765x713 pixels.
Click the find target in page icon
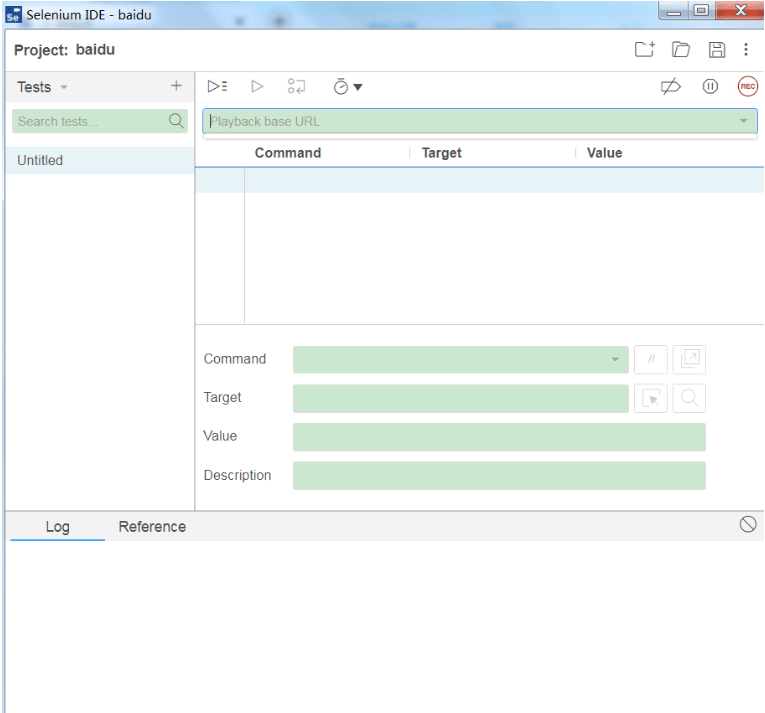[689, 398]
